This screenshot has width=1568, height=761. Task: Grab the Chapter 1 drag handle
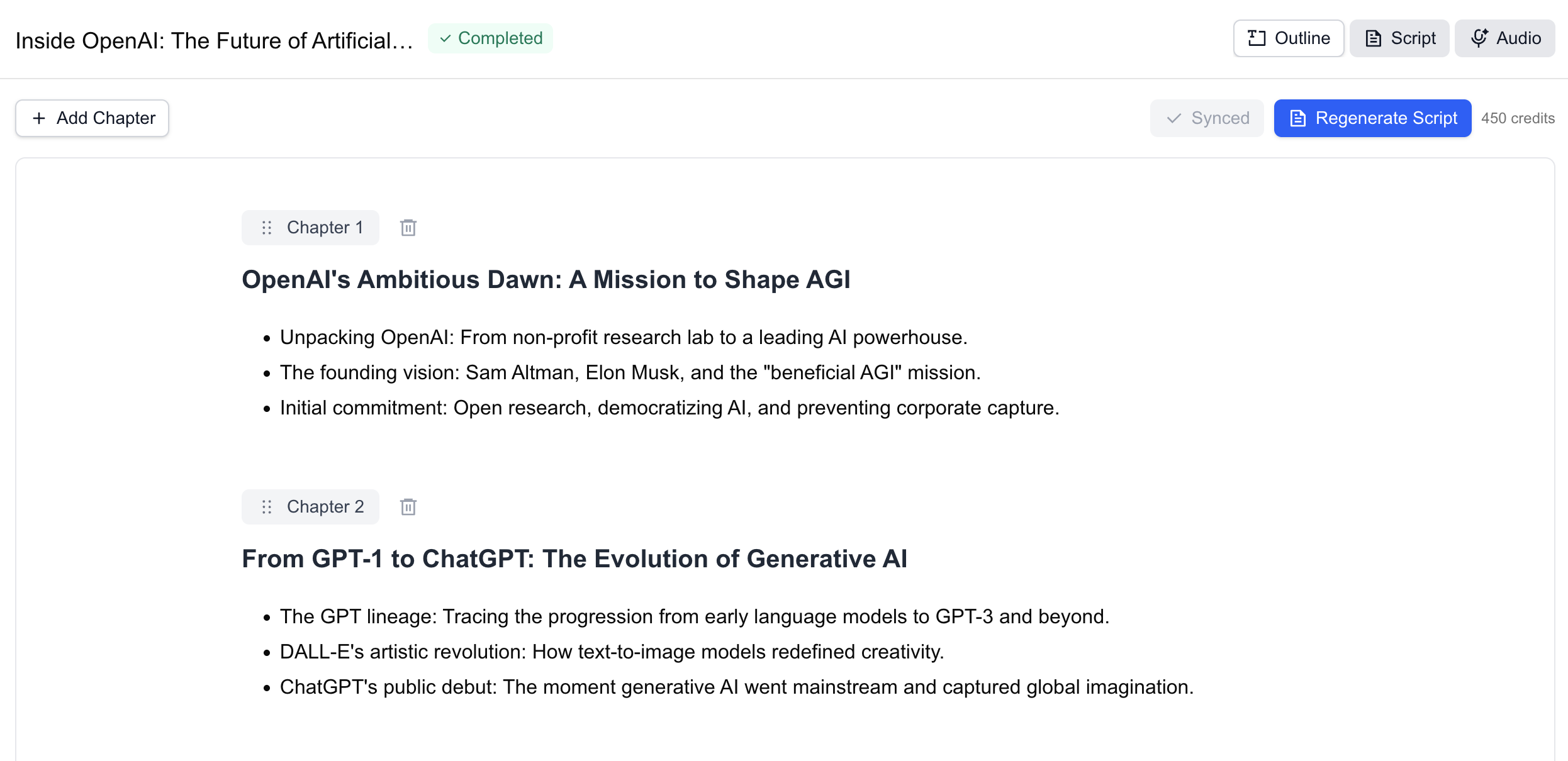267,228
